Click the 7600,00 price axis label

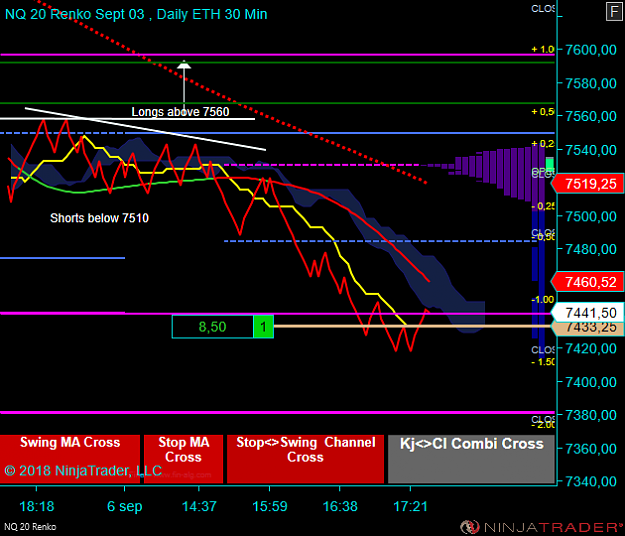591,50
